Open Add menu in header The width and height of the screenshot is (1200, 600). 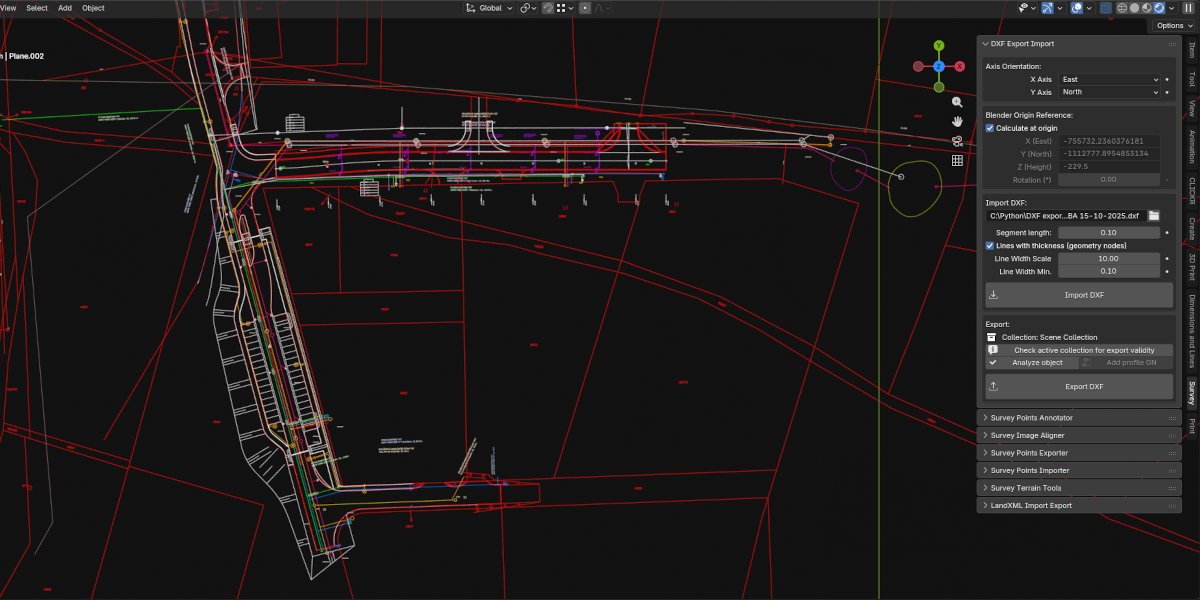tap(65, 8)
